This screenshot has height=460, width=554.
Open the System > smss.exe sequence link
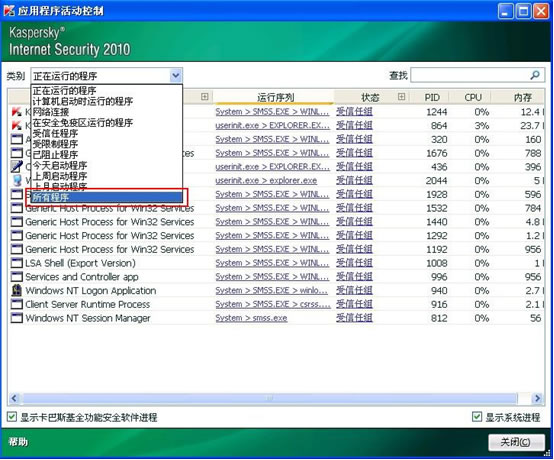click(251, 318)
